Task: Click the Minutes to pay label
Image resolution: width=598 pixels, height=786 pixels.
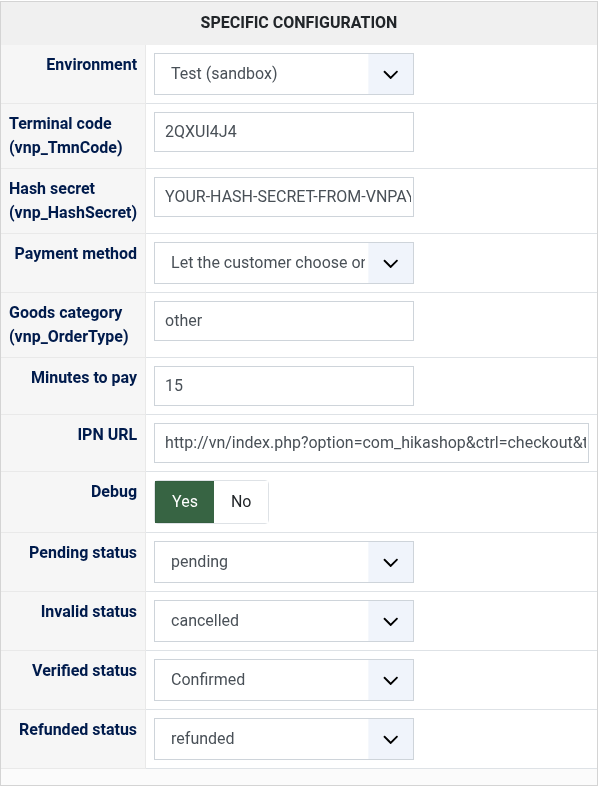Action: click(x=84, y=377)
